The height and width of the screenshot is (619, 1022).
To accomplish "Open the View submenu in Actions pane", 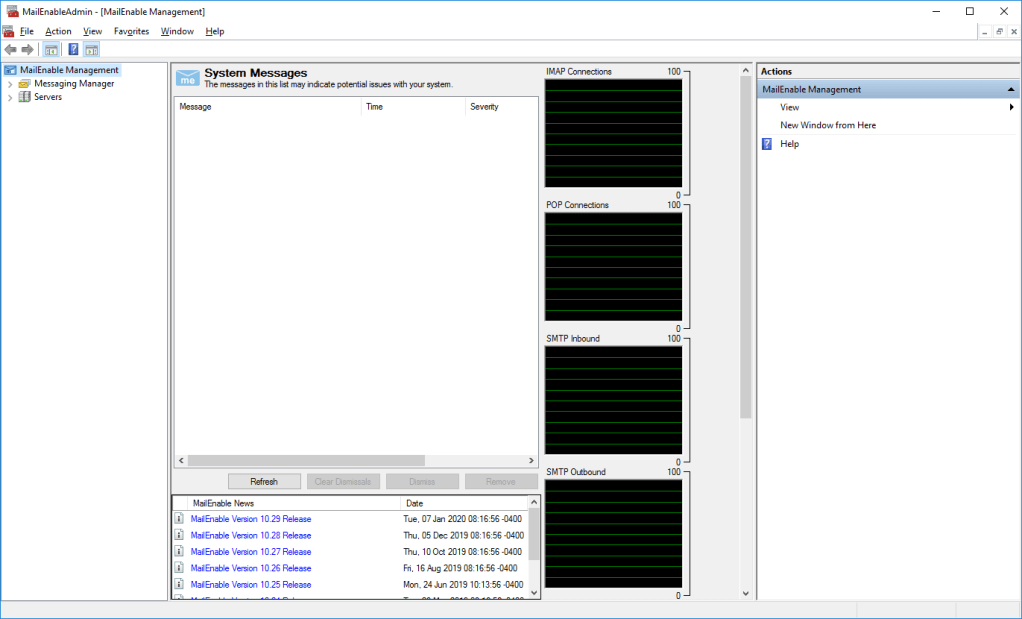I will 790,107.
